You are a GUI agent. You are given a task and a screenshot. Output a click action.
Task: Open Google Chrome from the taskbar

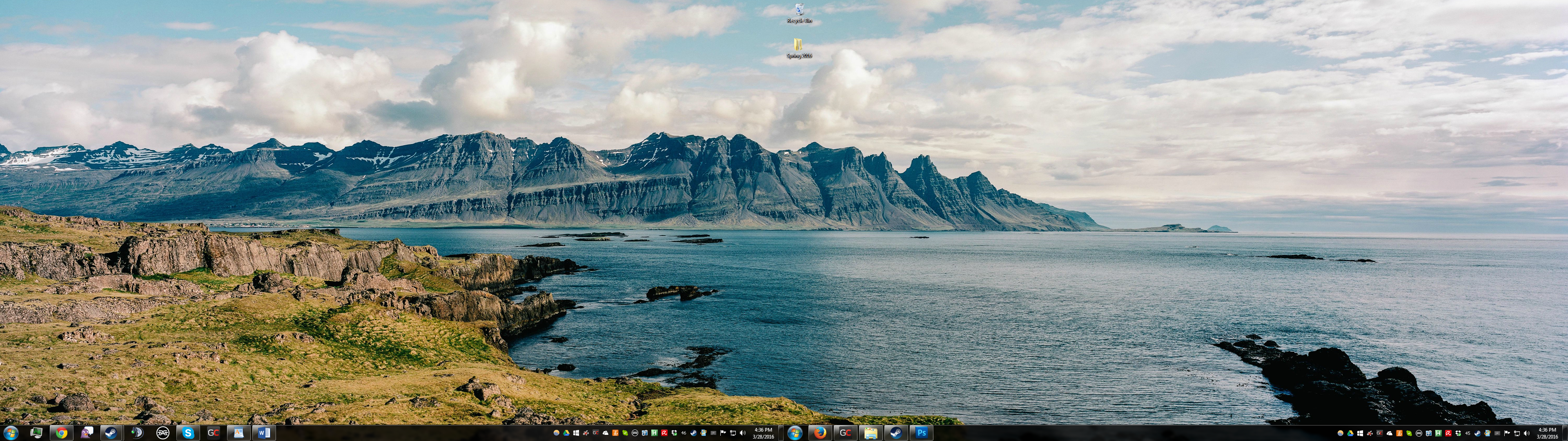(x=62, y=433)
